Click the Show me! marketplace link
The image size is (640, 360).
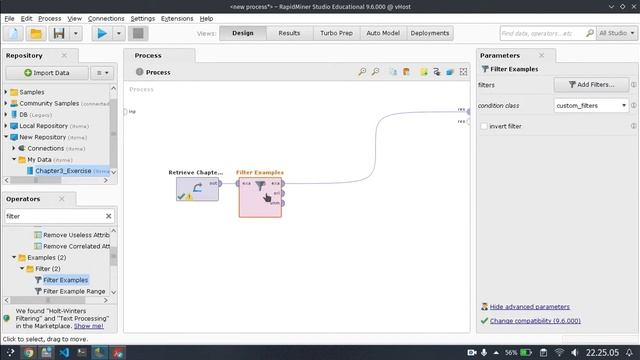point(89,326)
